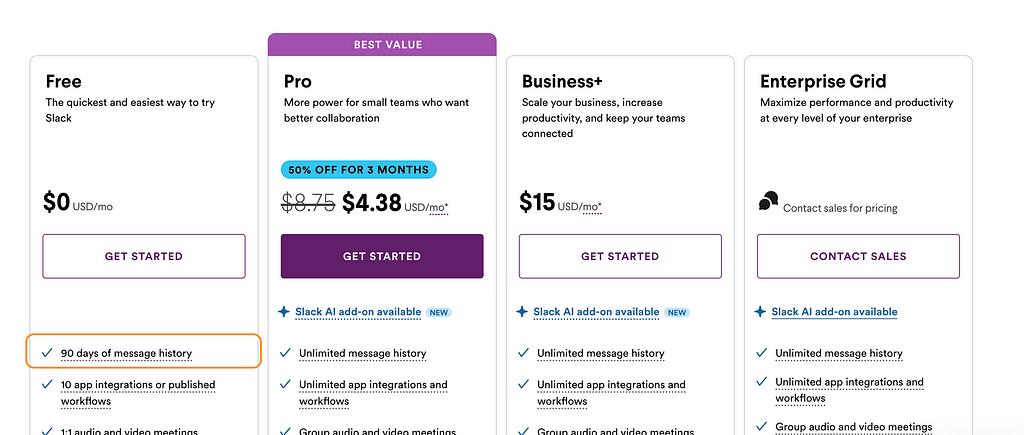Click checkmark beside Pro Unlimited message history
This screenshot has height=435, width=1024.
(285, 353)
